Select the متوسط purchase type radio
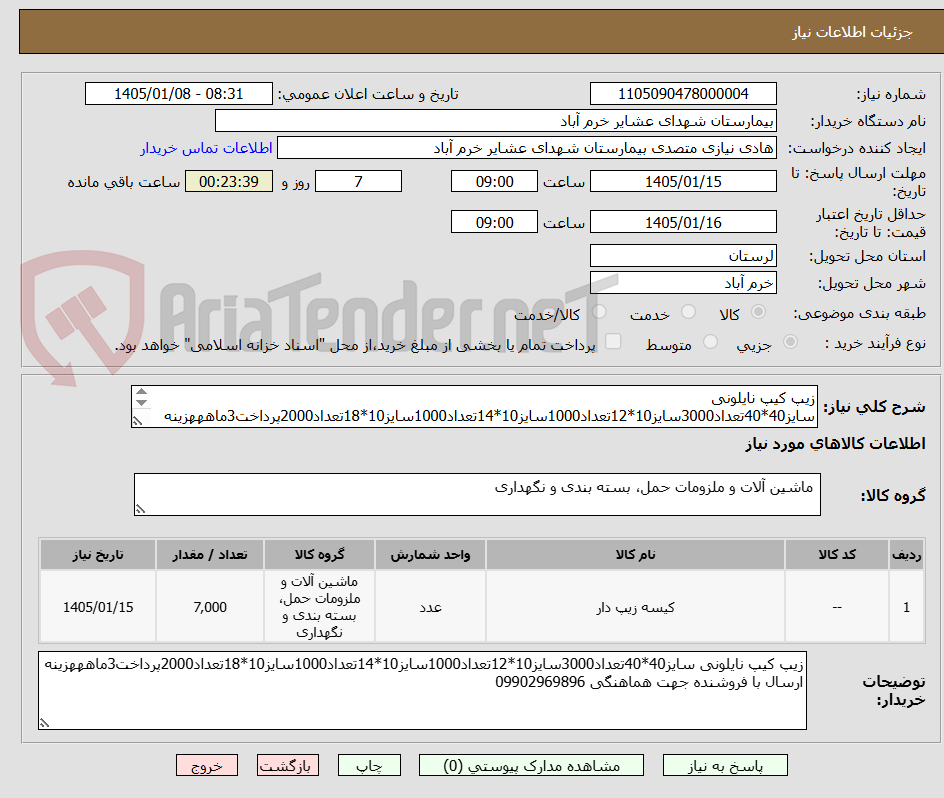 pos(710,342)
